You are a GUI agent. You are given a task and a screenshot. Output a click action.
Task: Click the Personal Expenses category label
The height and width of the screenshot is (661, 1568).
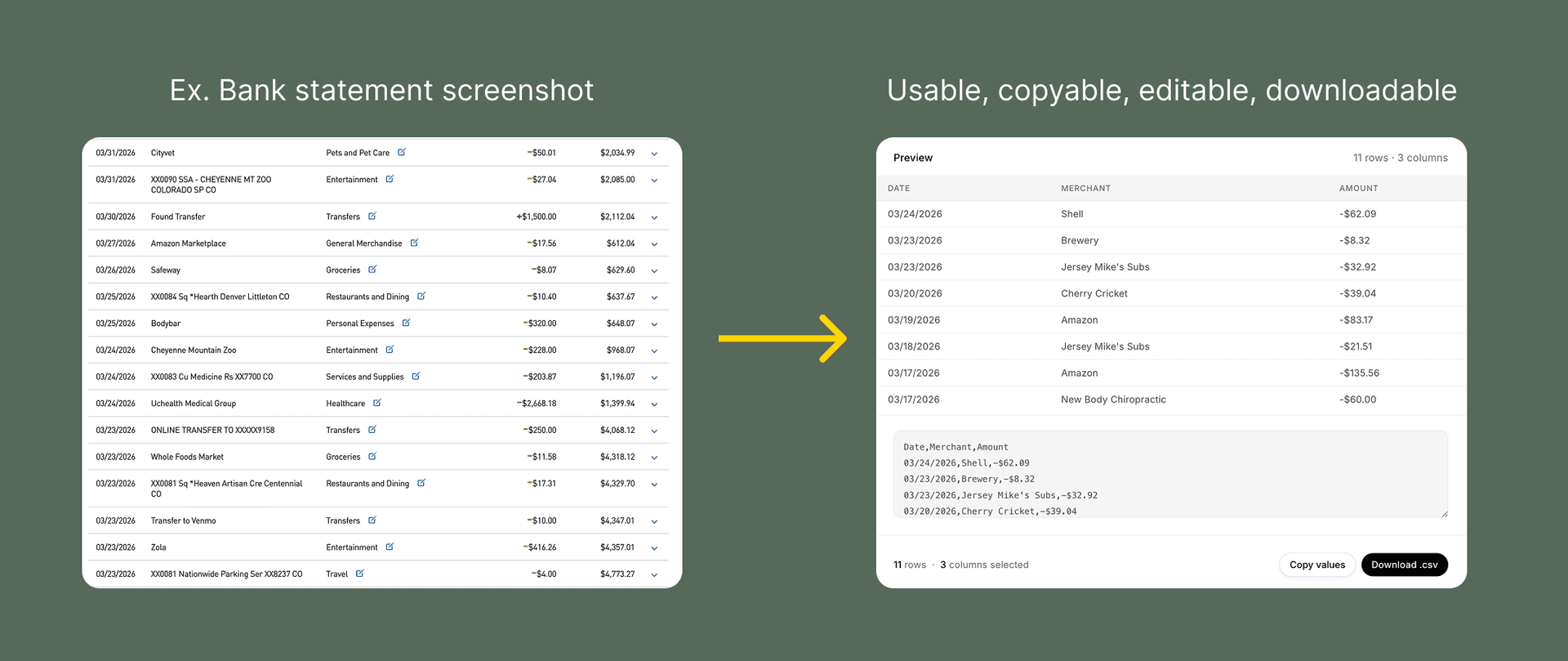(359, 324)
